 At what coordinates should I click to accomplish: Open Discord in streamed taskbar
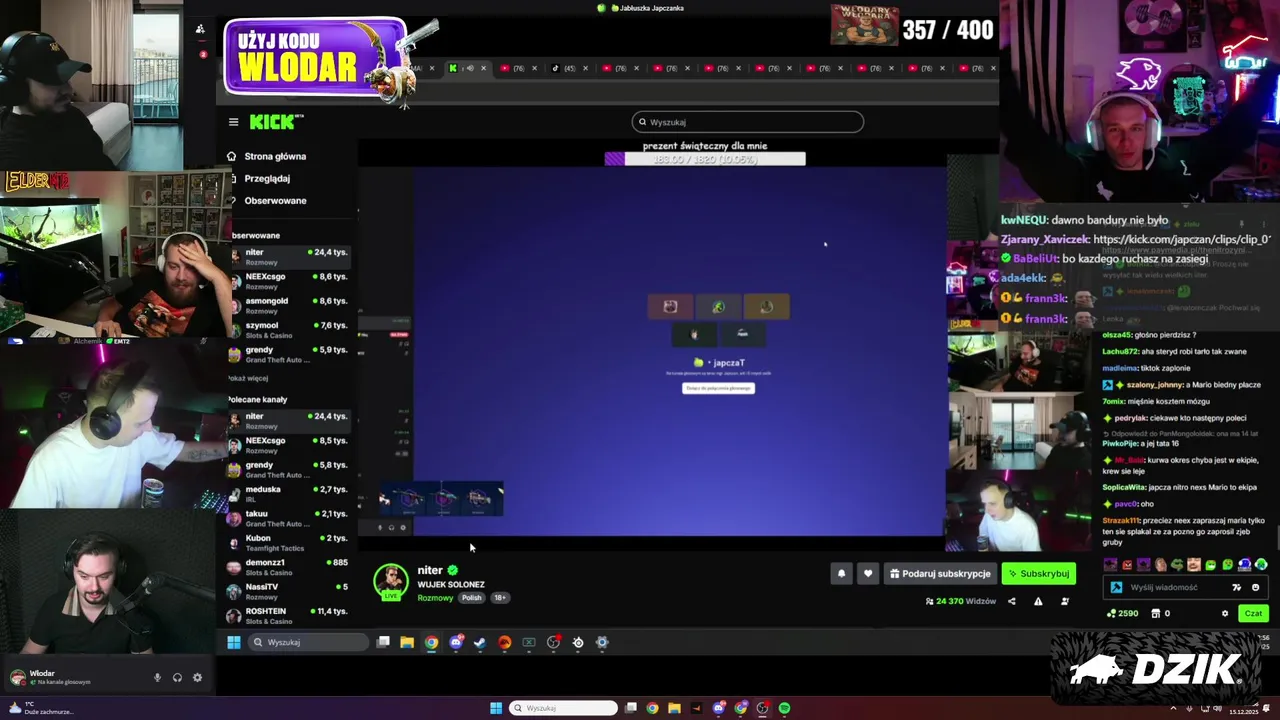pyautogui.click(x=456, y=642)
